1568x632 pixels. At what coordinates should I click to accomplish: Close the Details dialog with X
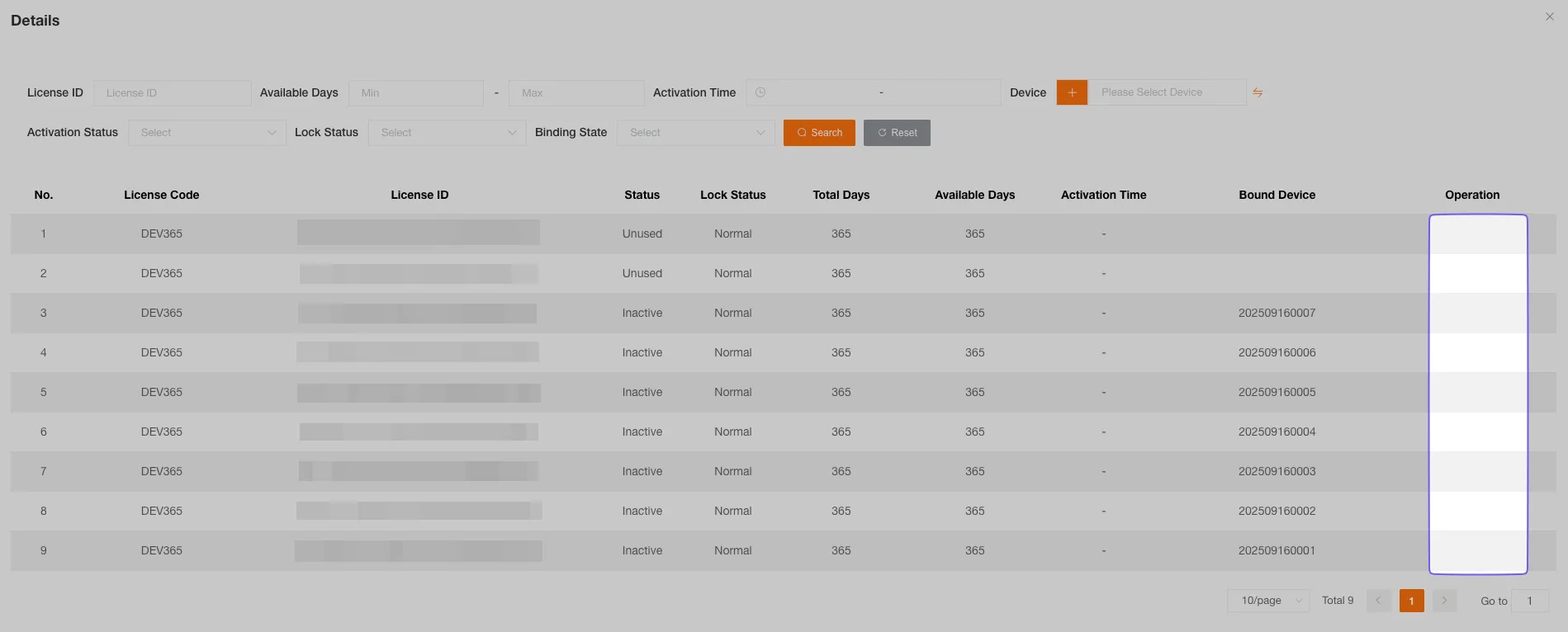[x=1549, y=17]
